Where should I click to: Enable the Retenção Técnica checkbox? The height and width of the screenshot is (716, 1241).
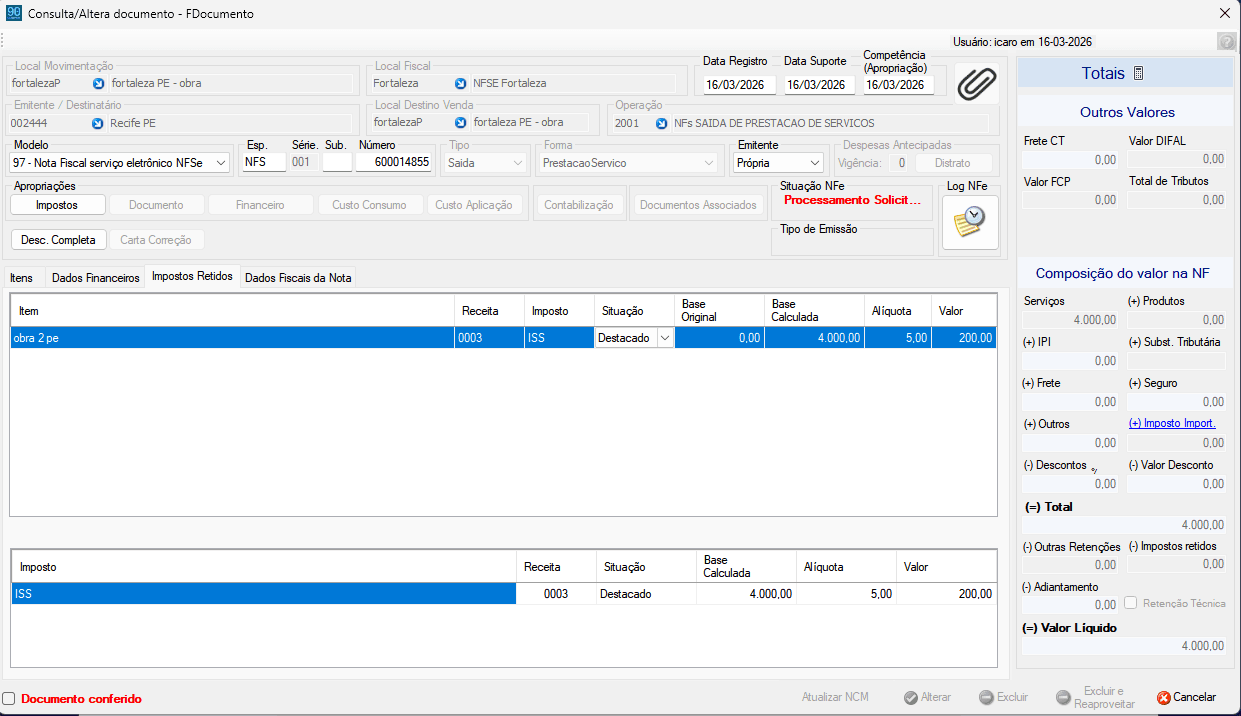point(1131,603)
